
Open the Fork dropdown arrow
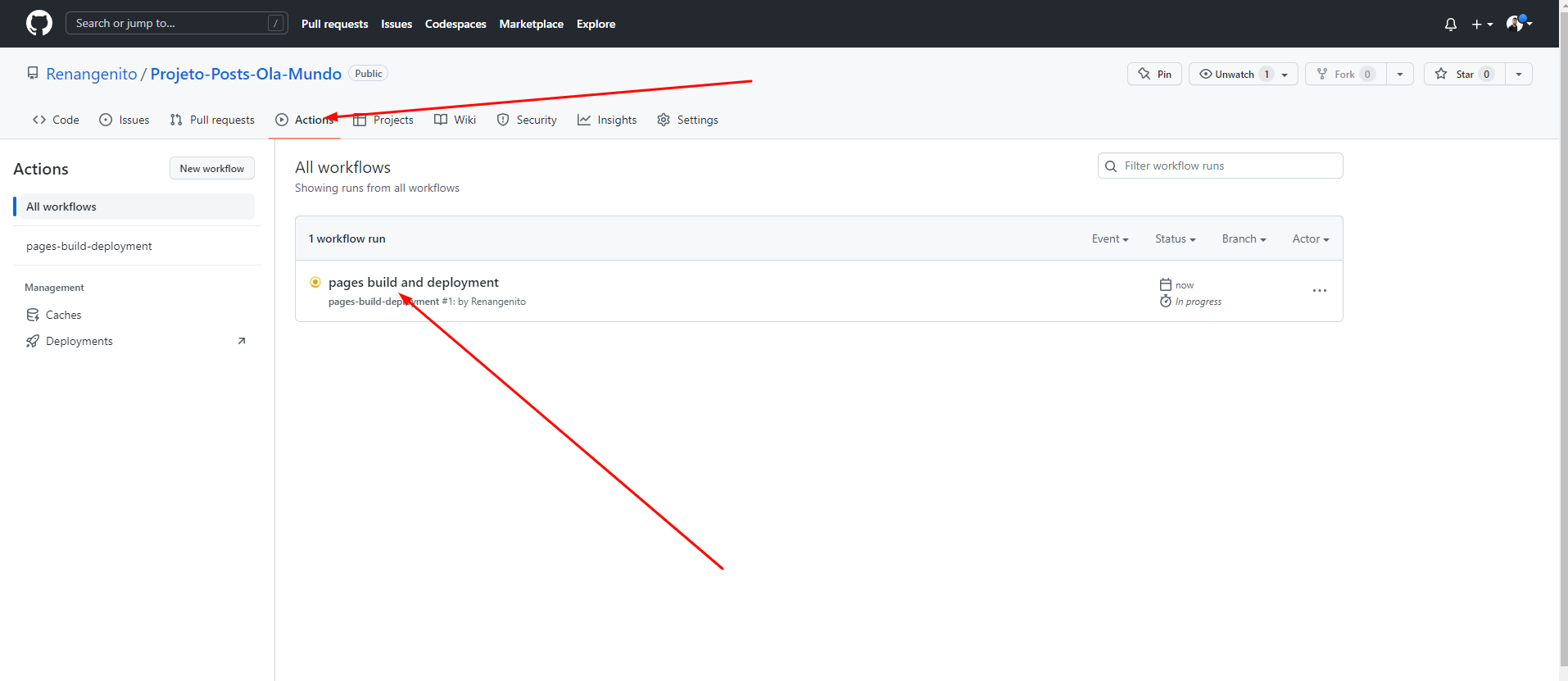point(1399,74)
